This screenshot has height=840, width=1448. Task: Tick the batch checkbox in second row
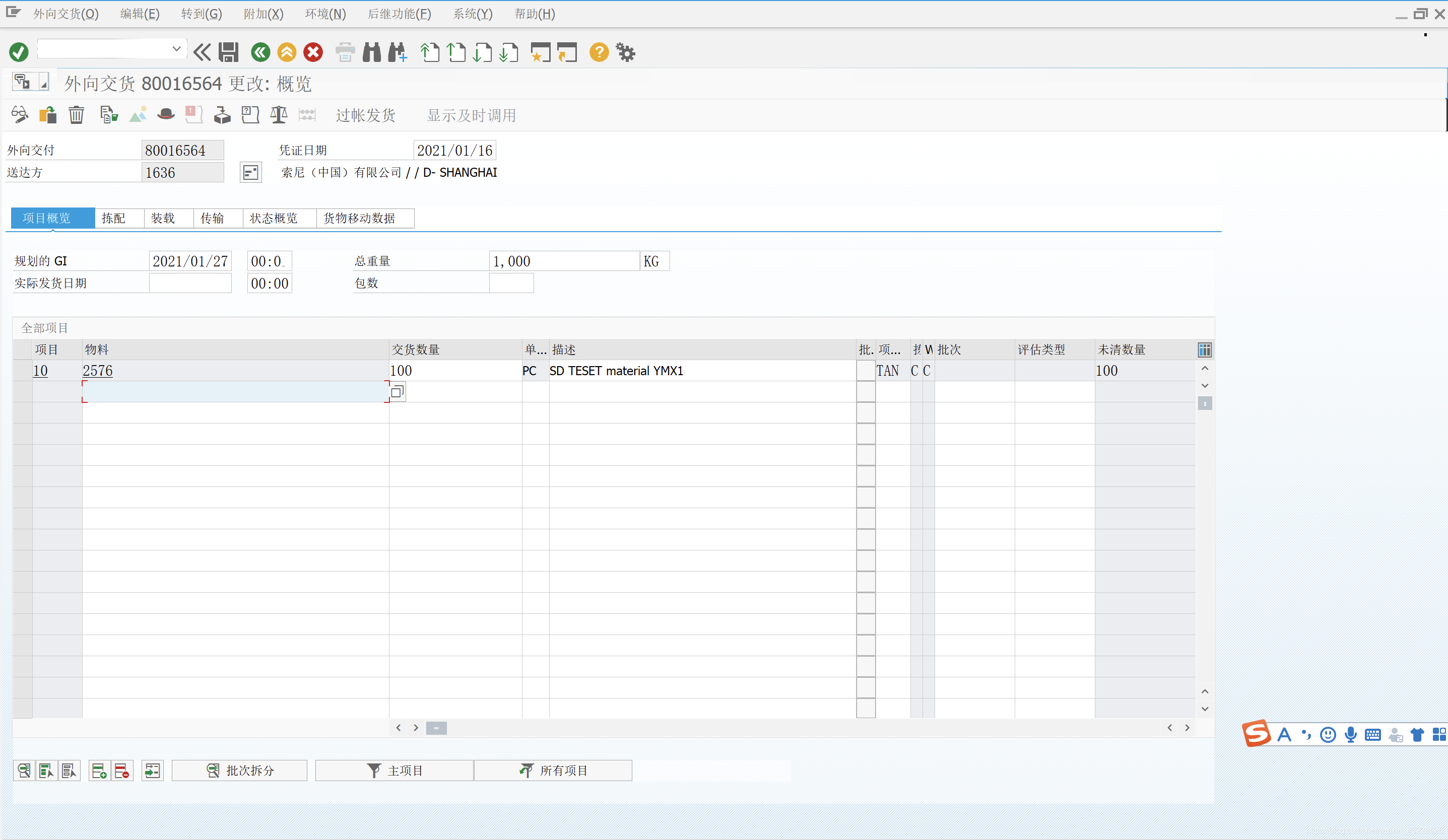tap(866, 392)
